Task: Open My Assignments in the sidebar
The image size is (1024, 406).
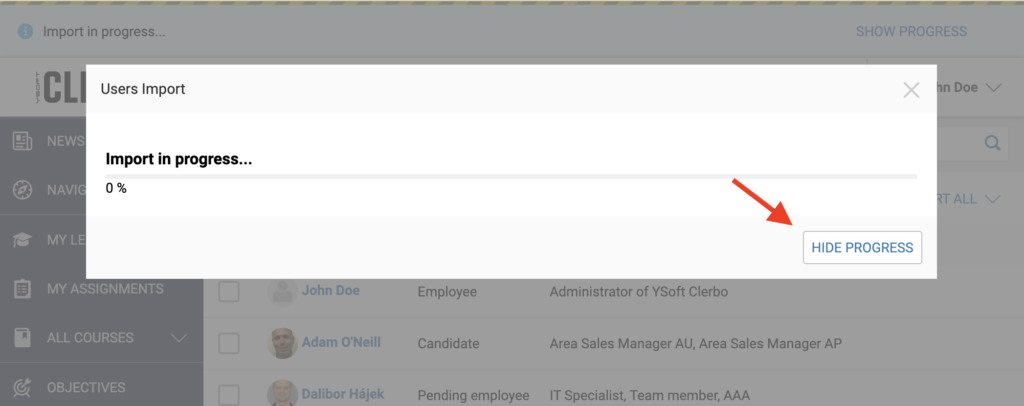Action: pyautogui.click(x=105, y=289)
